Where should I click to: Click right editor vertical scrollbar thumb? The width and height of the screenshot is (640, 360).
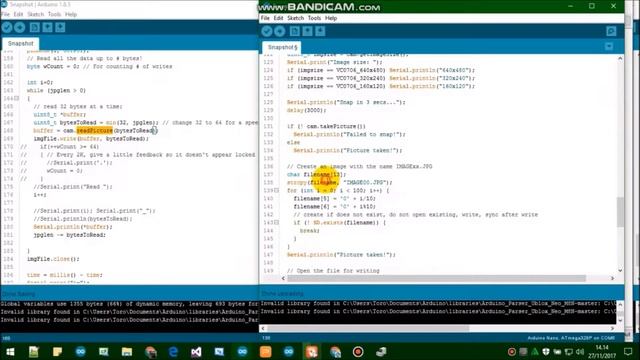click(x=620, y=211)
